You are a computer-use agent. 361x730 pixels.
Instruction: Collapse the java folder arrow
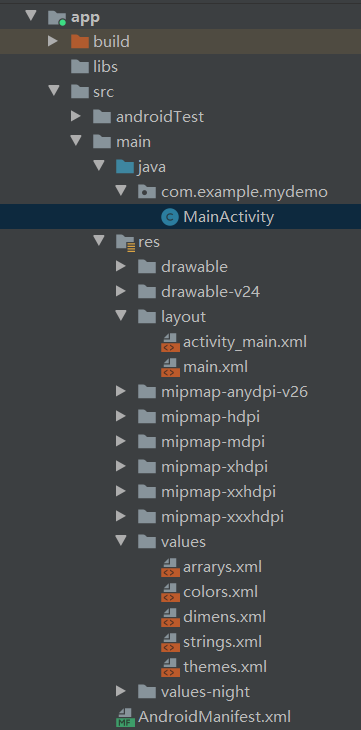click(98, 166)
